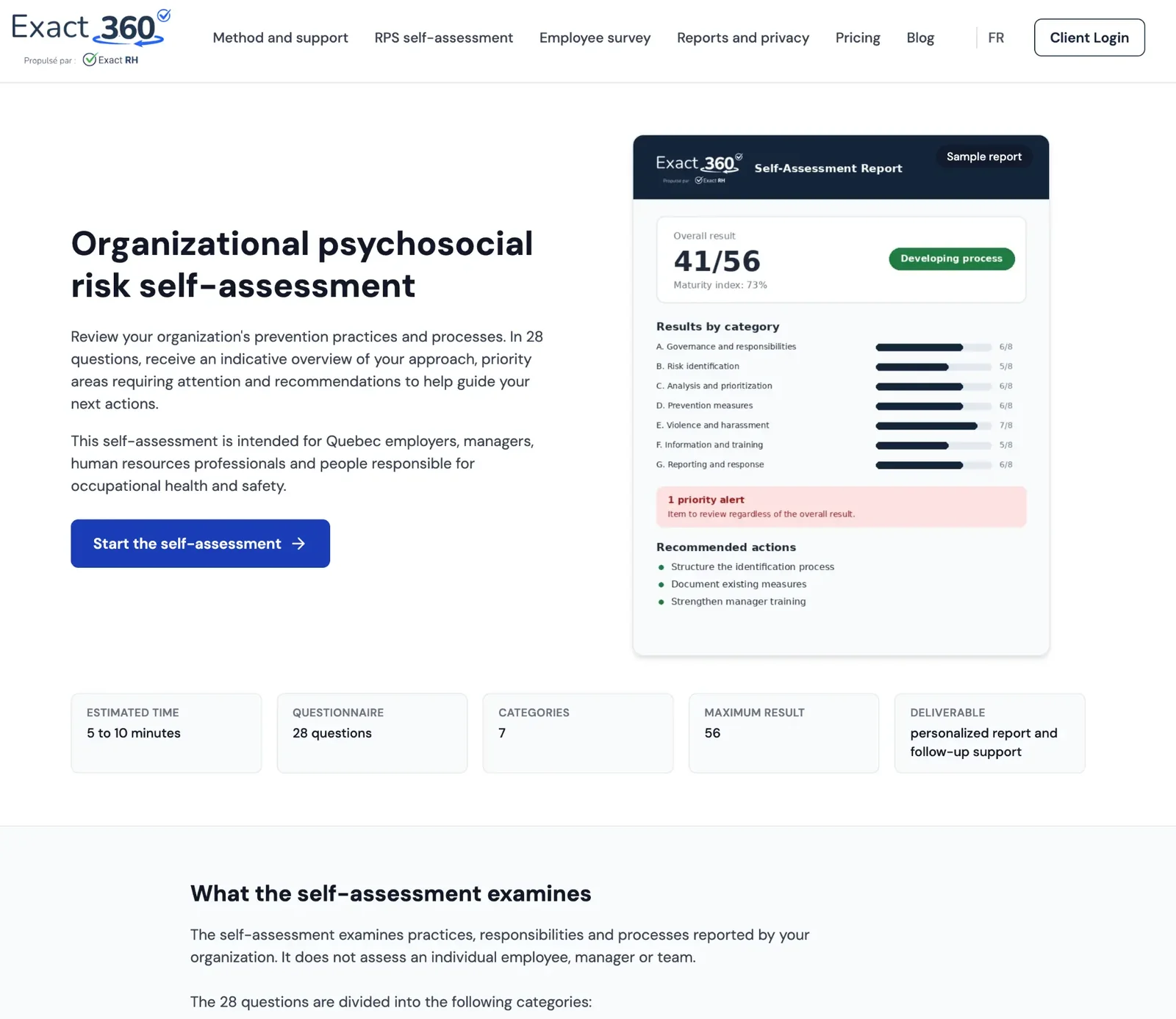The height and width of the screenshot is (1019, 1176).
Task: Click B. Risk identification label
Action: tap(698, 366)
